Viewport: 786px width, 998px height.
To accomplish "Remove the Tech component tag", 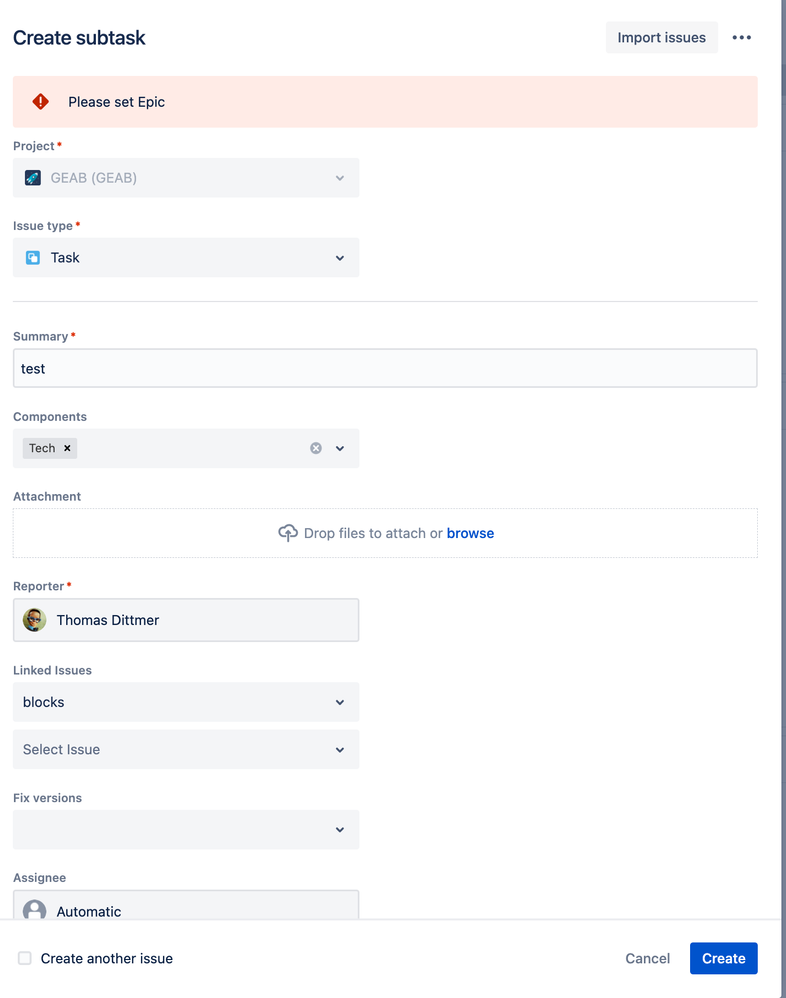I will tap(68, 448).
